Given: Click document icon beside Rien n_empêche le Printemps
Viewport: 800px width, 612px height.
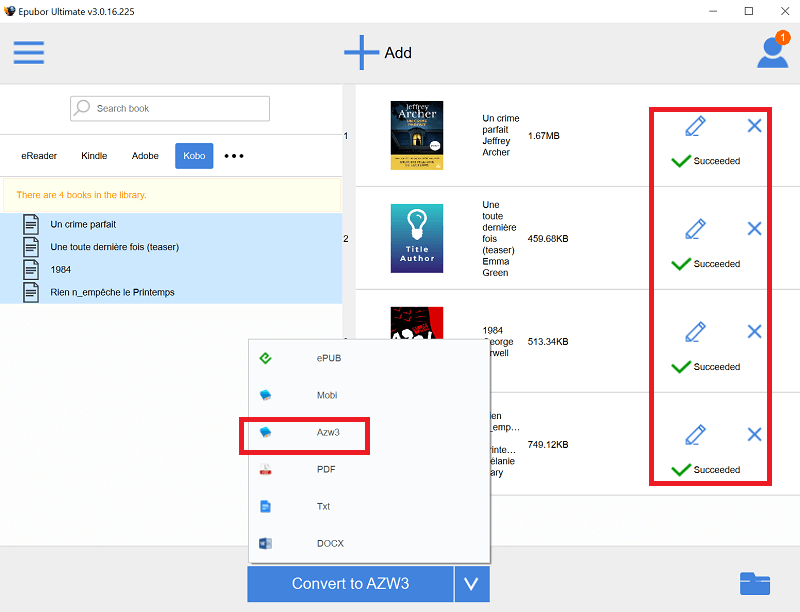Looking at the screenshot, I should [31, 292].
